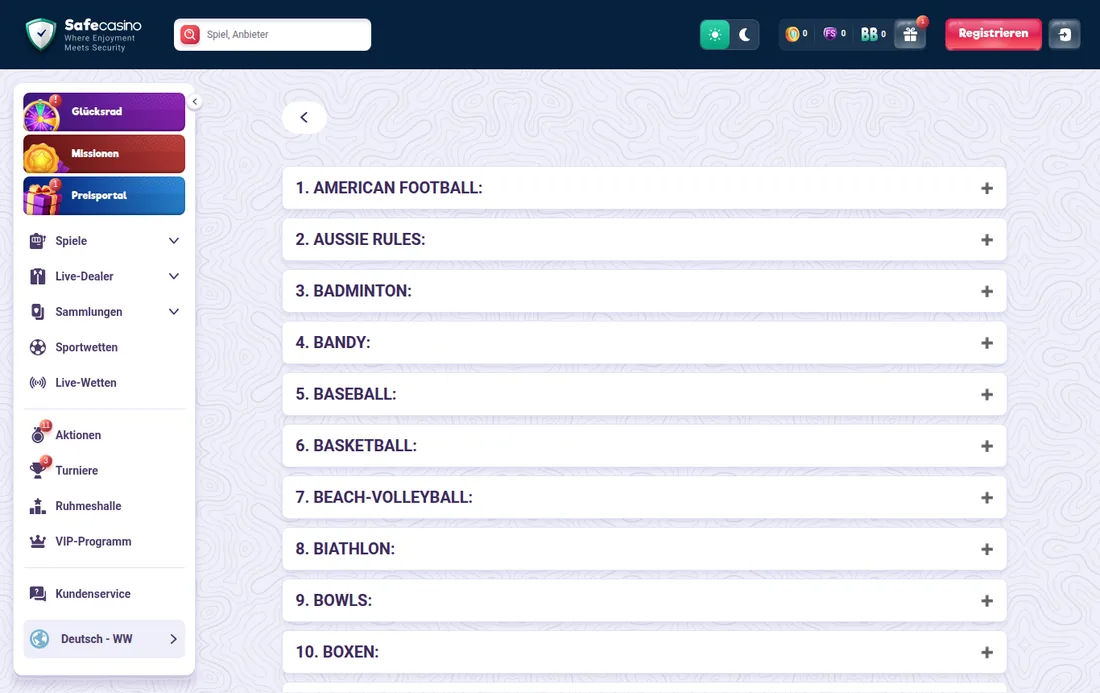The height and width of the screenshot is (693, 1100).
Task: Focus the Spiel, Anbieter search field
Action: [x=272, y=34]
